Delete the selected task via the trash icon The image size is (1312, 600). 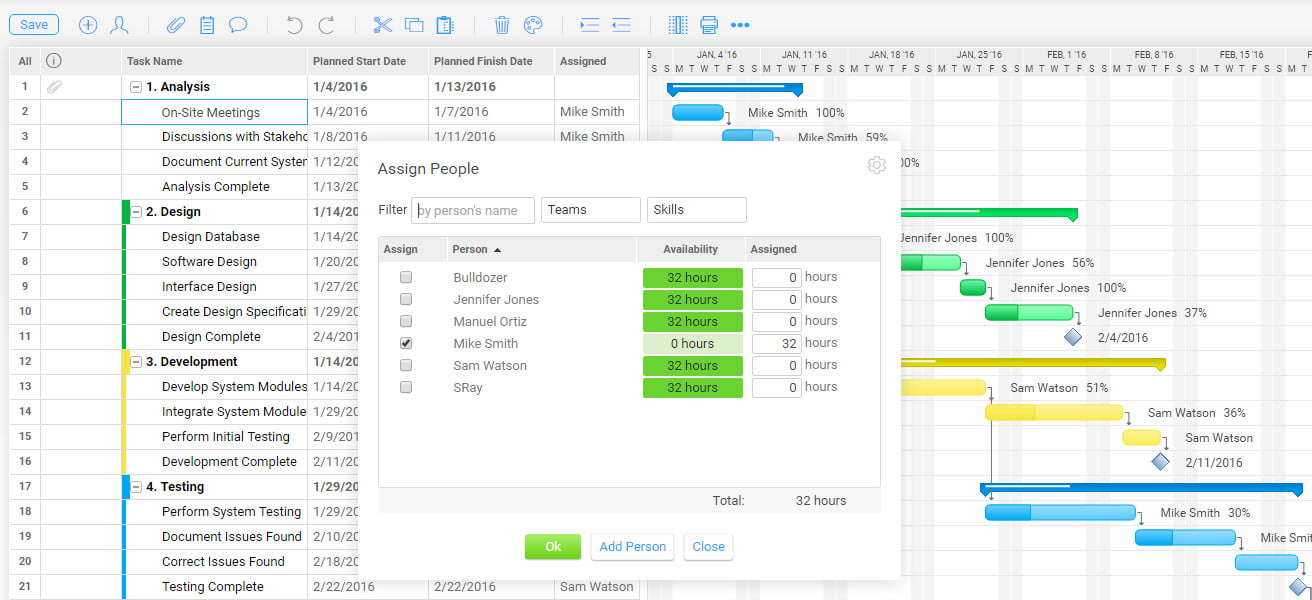coord(501,25)
